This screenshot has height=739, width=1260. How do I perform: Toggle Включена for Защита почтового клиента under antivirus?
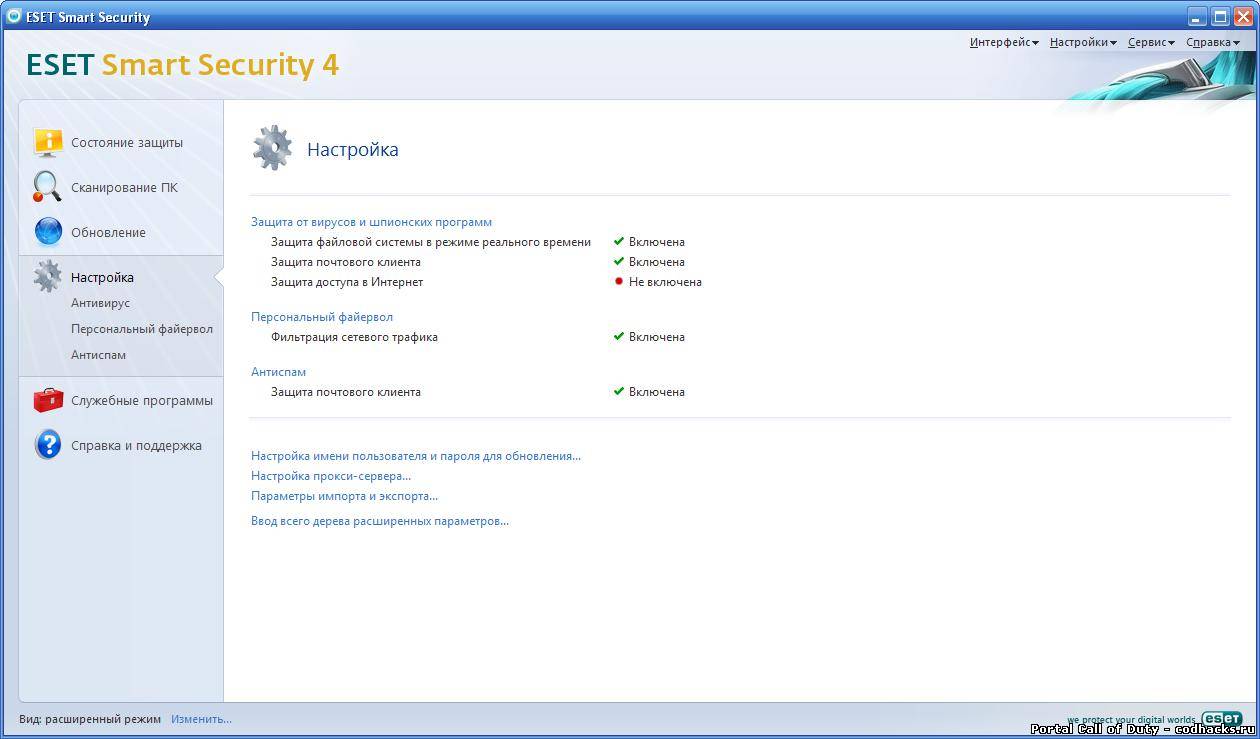click(x=657, y=262)
